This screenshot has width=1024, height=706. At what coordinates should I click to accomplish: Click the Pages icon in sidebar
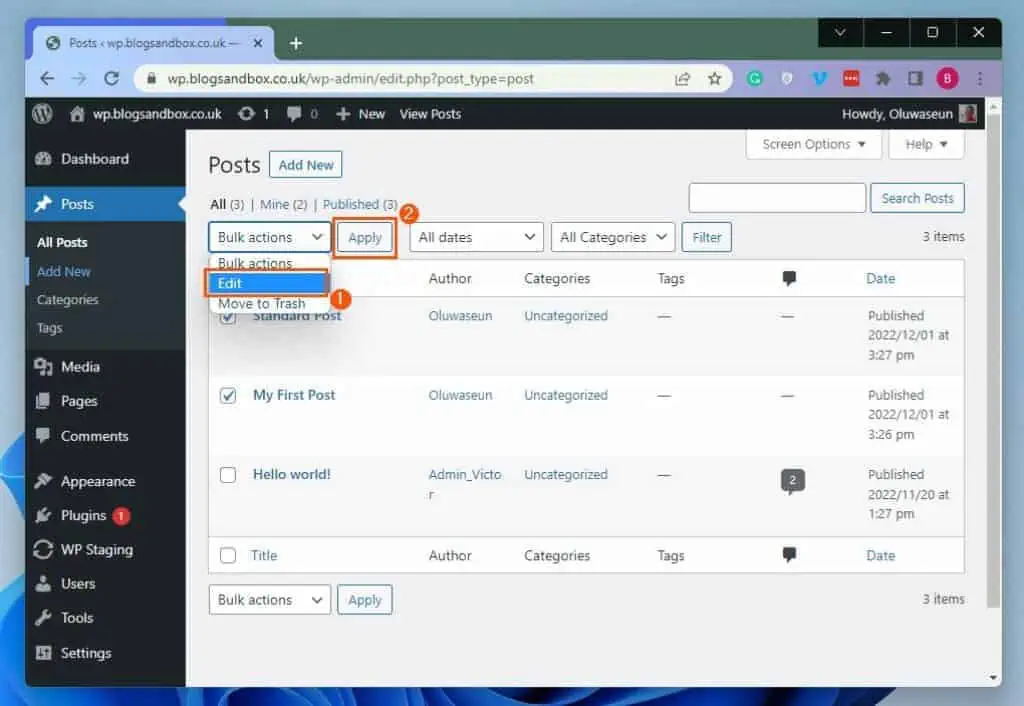[x=43, y=400]
